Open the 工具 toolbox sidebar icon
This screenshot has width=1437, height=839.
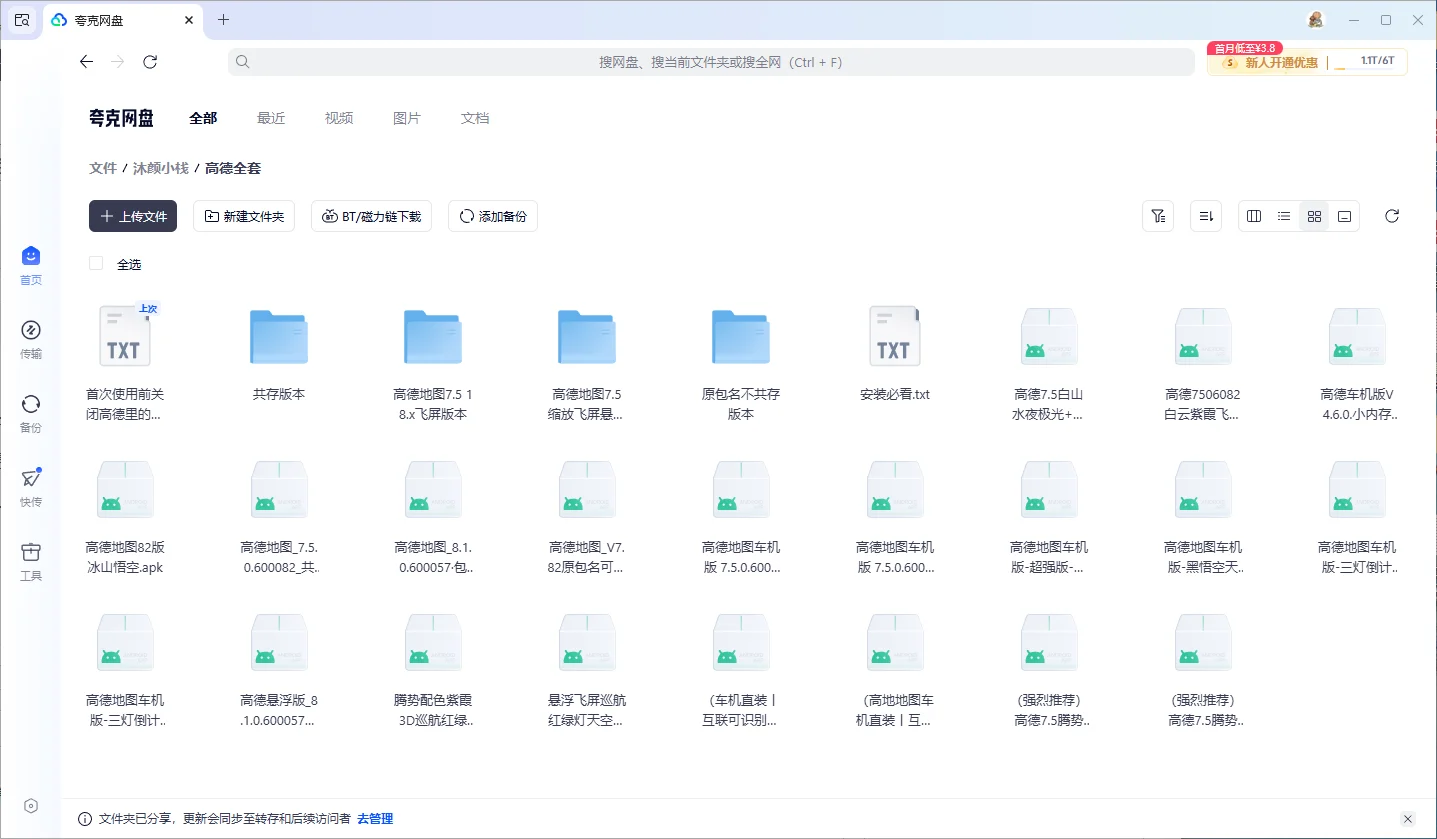(x=31, y=553)
